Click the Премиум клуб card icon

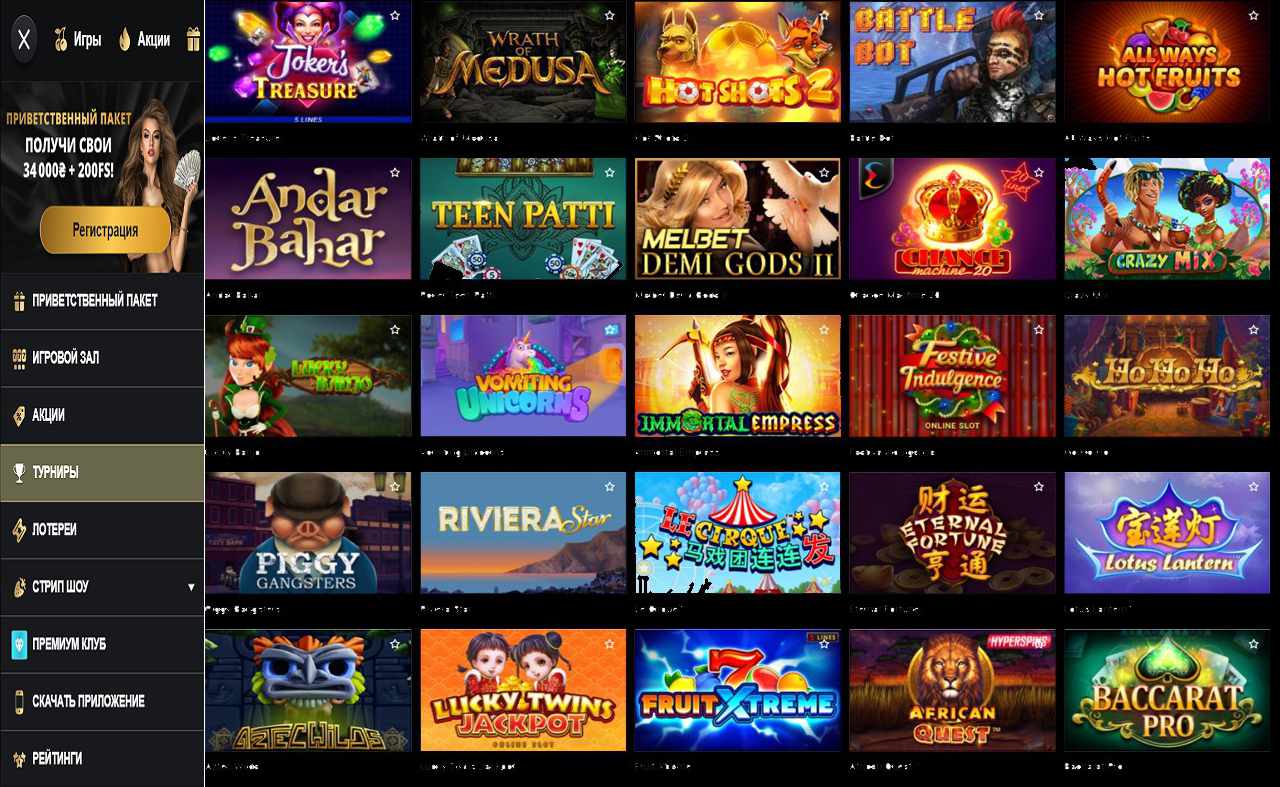19,644
